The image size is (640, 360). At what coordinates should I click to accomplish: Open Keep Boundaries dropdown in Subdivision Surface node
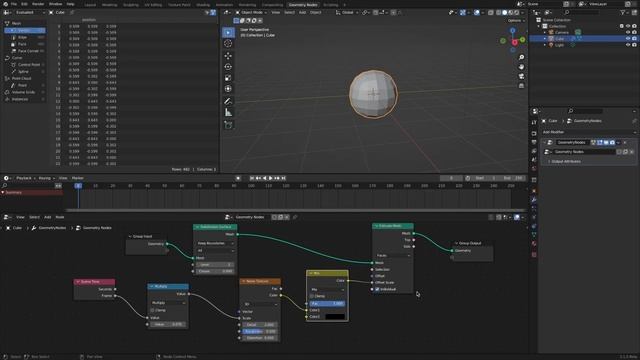[215, 243]
